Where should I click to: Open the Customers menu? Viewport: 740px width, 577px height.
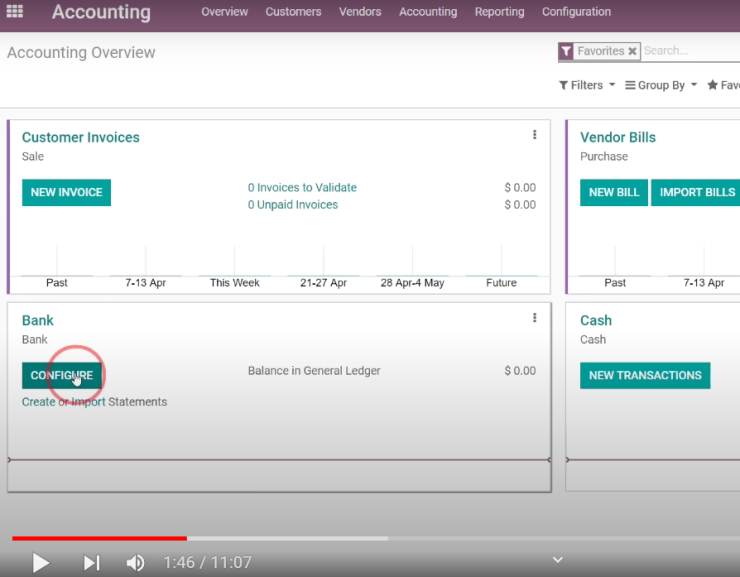coord(293,12)
